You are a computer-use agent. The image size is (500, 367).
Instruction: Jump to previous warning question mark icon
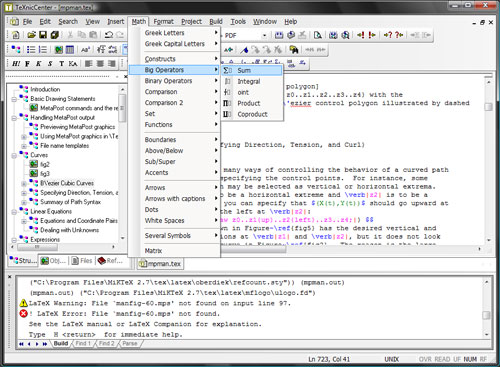pyautogui.click(x=388, y=35)
